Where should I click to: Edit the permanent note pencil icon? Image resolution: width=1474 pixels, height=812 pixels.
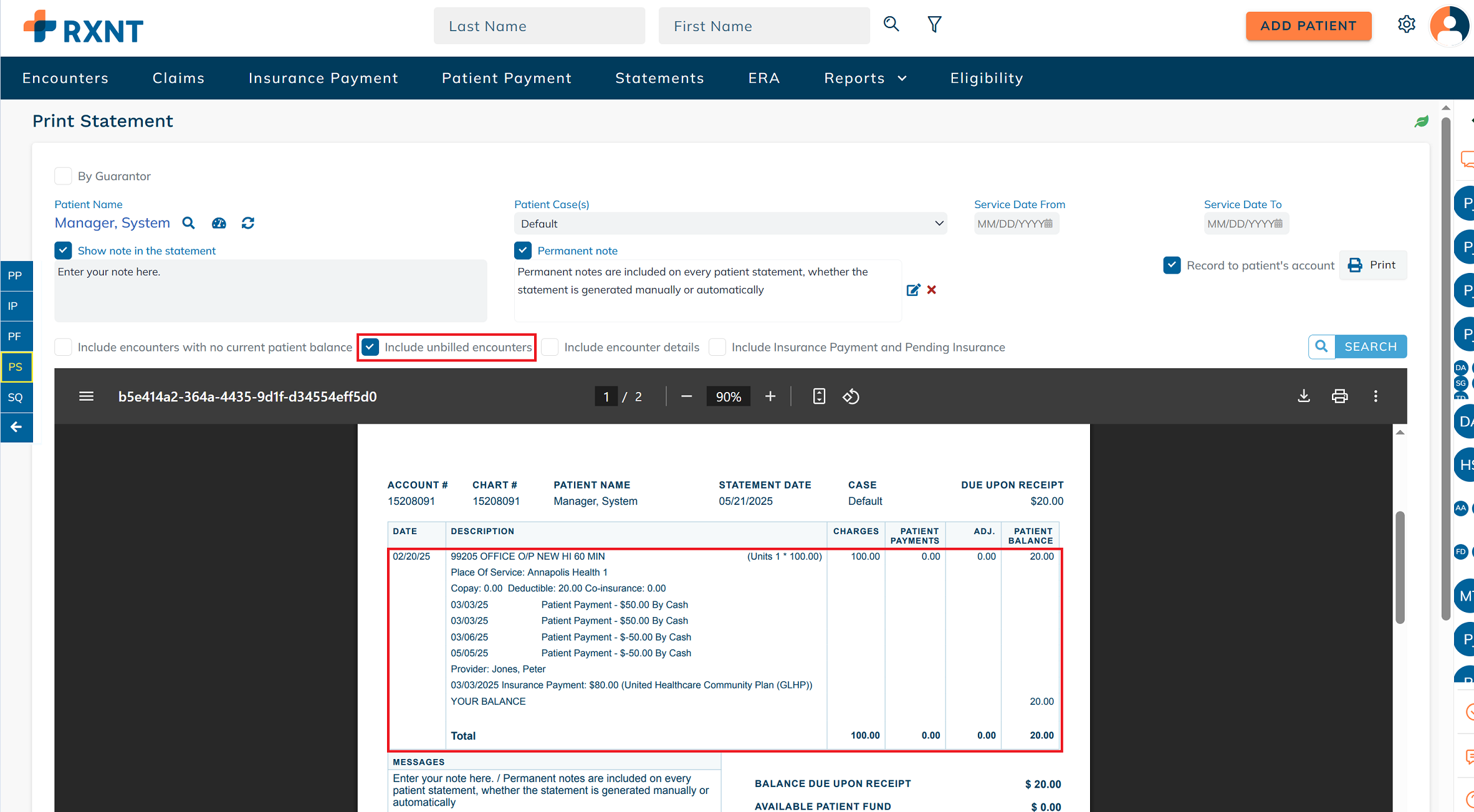[913, 290]
